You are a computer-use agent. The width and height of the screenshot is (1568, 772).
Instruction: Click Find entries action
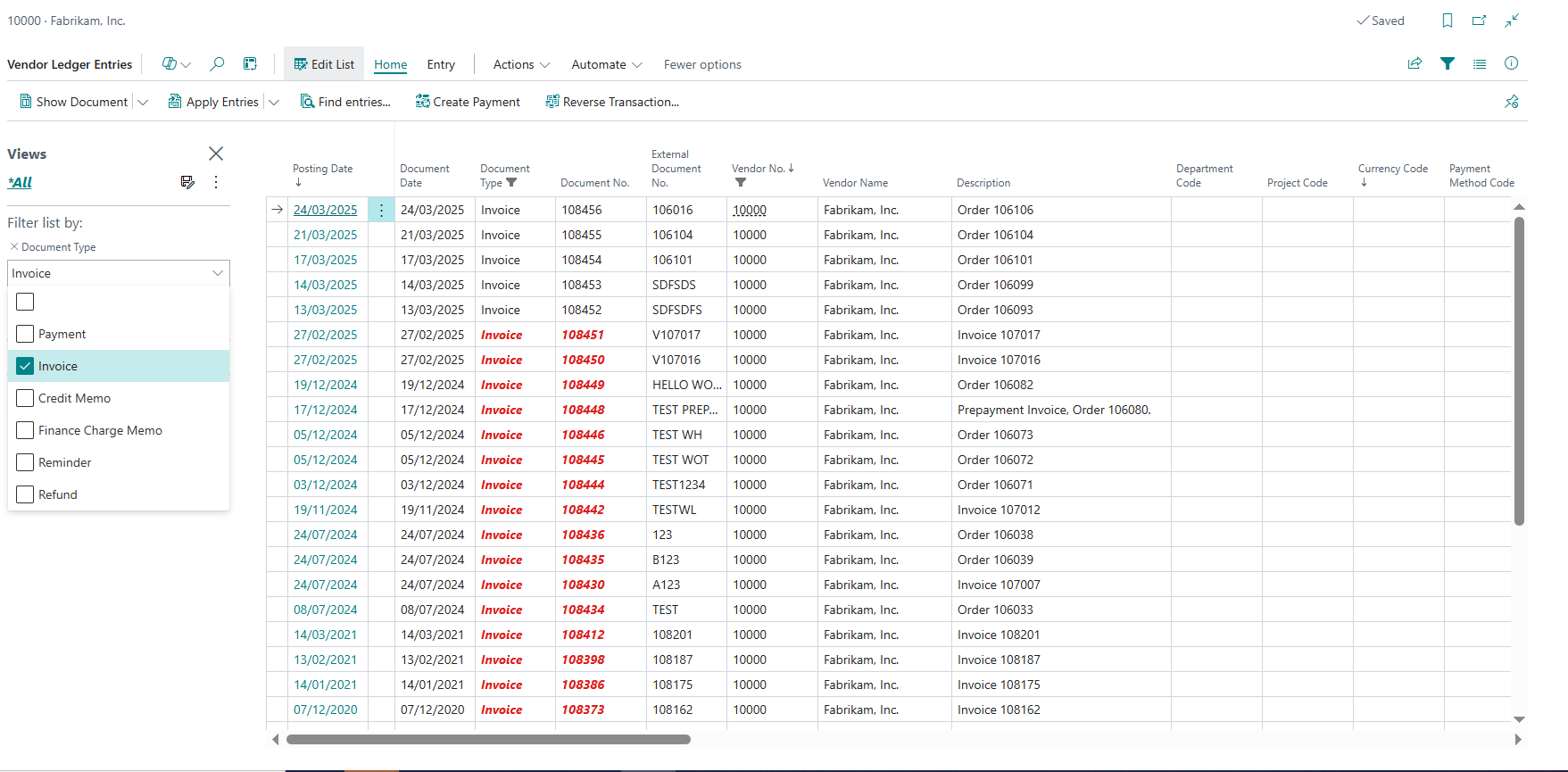345,102
